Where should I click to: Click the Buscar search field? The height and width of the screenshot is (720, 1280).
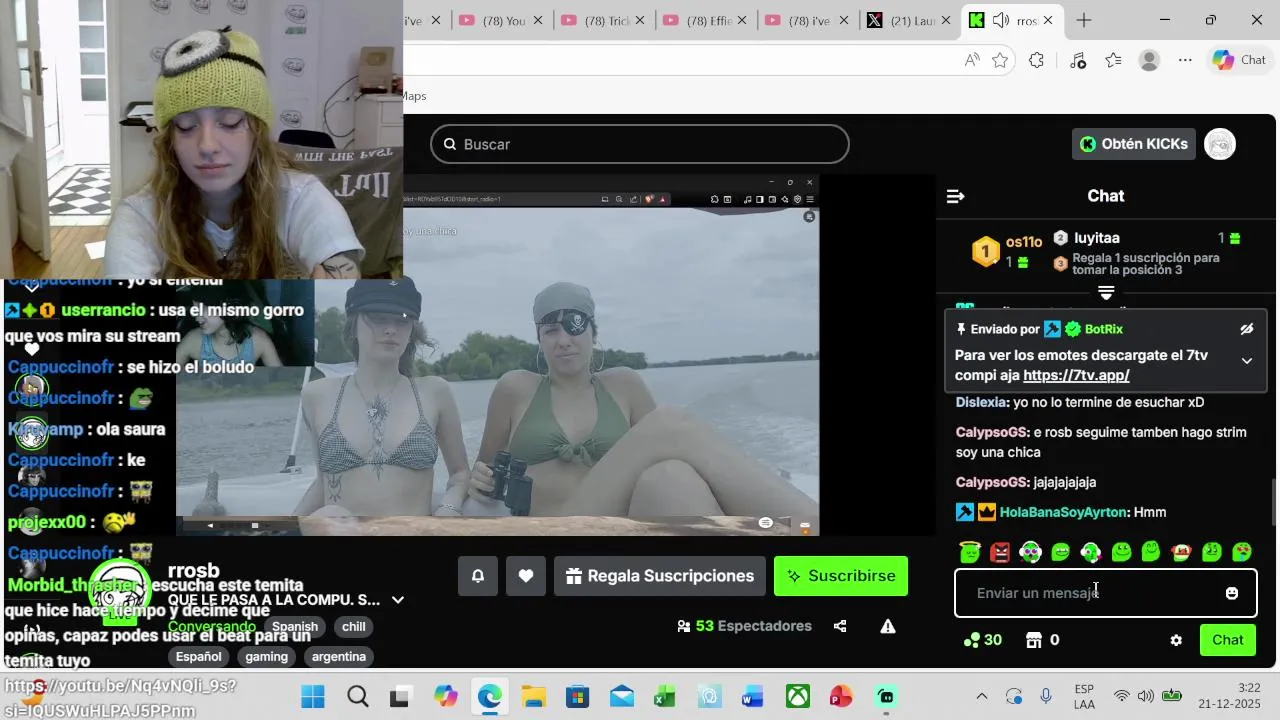point(640,144)
